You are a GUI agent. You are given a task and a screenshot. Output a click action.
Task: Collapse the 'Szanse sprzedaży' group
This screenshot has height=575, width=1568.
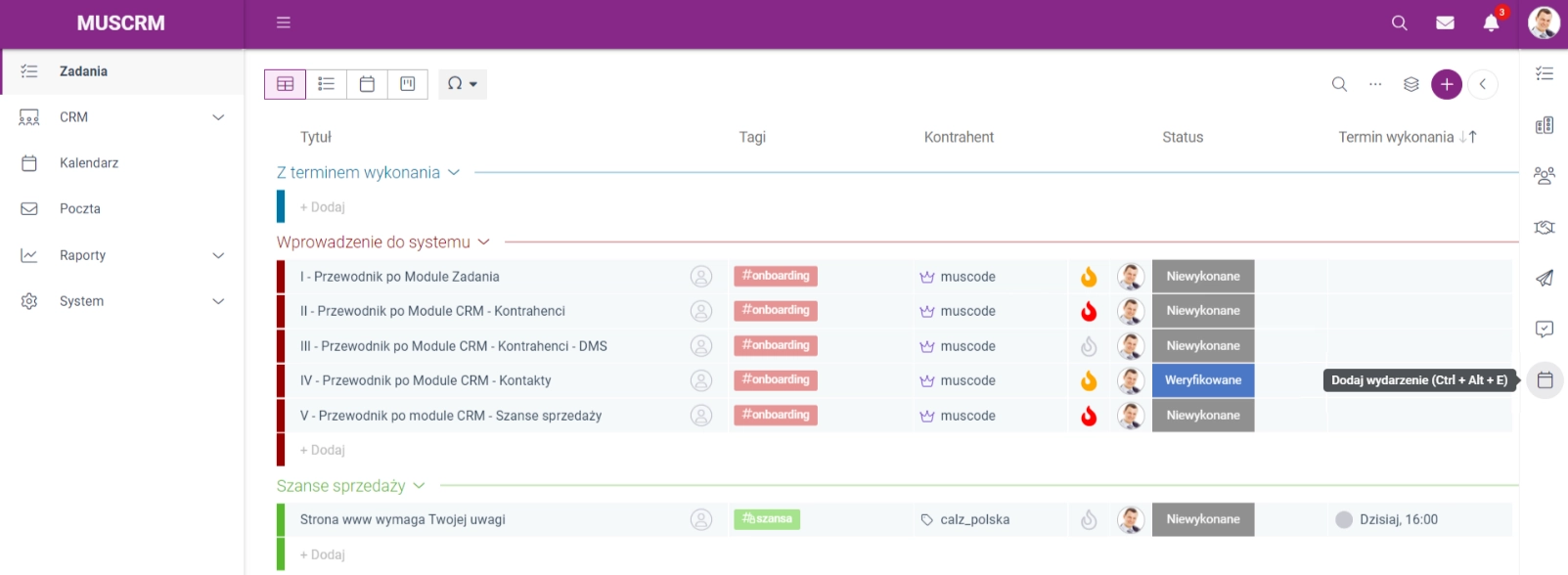[x=420, y=486]
